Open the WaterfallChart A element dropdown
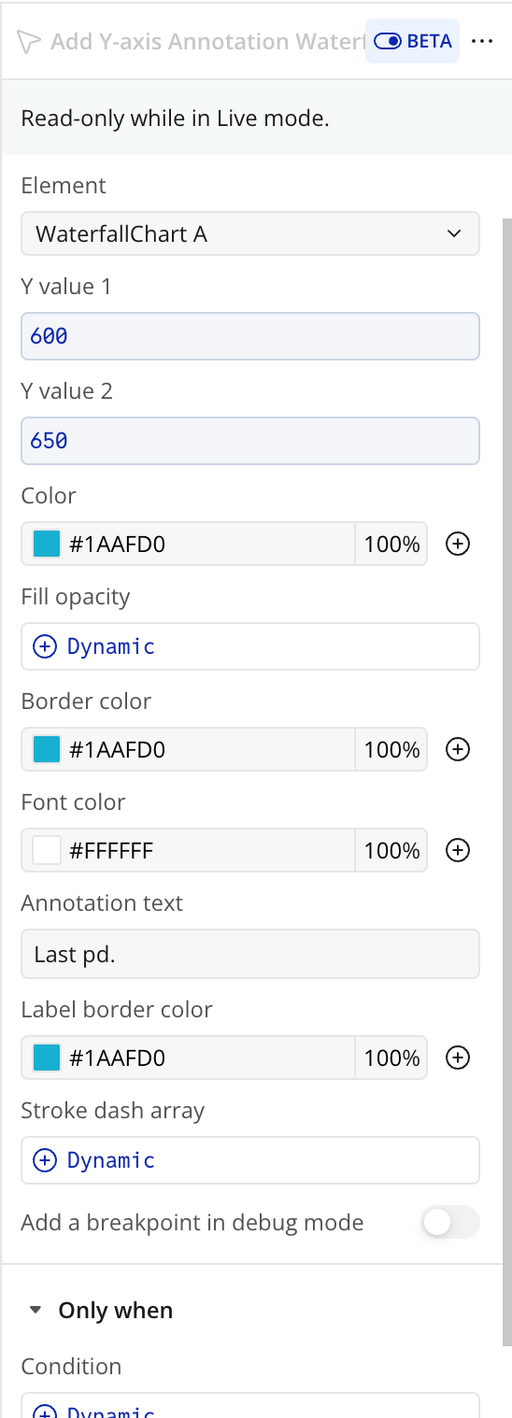 point(250,233)
